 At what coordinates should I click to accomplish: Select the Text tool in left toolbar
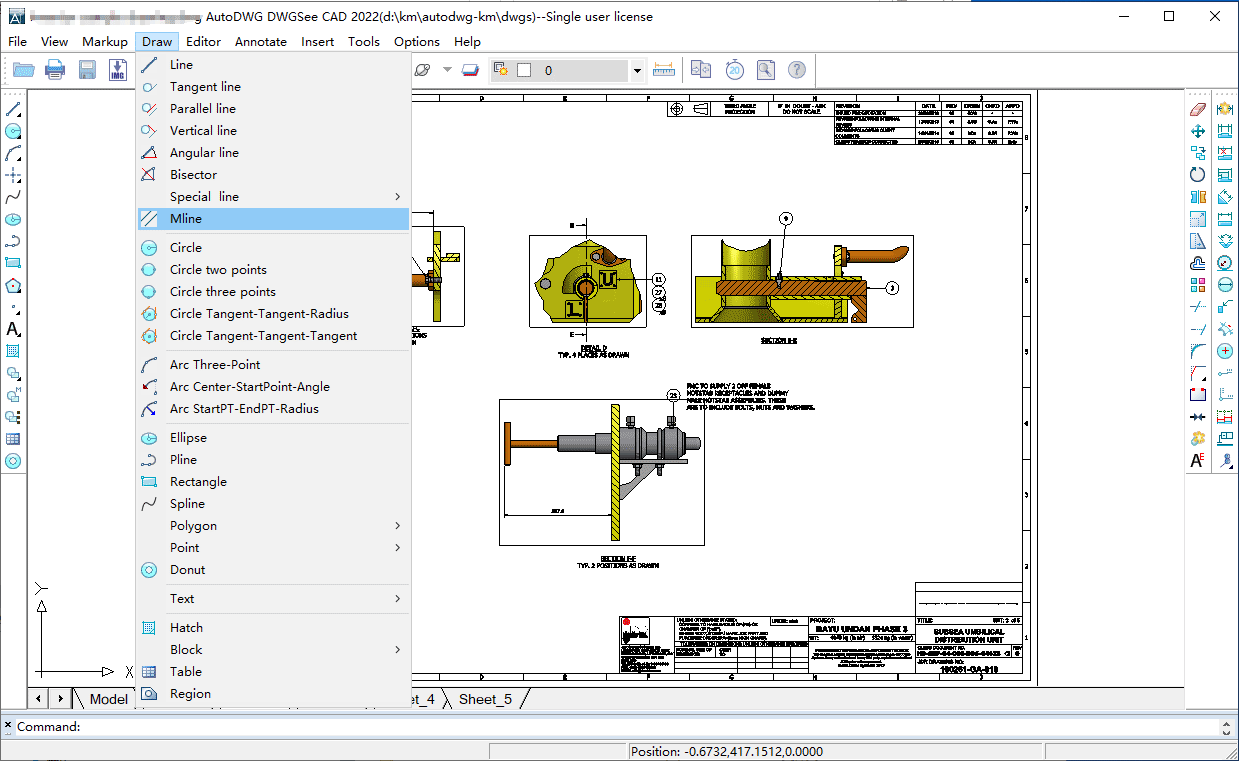point(13,329)
